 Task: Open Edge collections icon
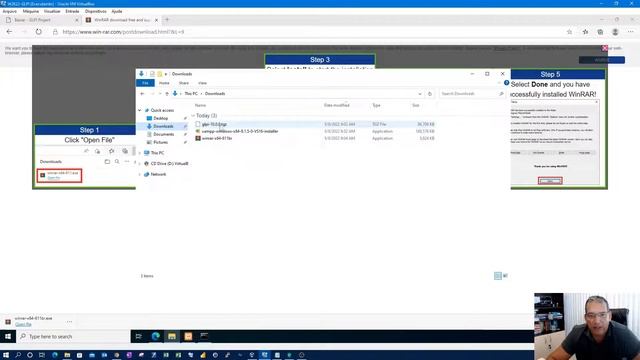[600, 32]
